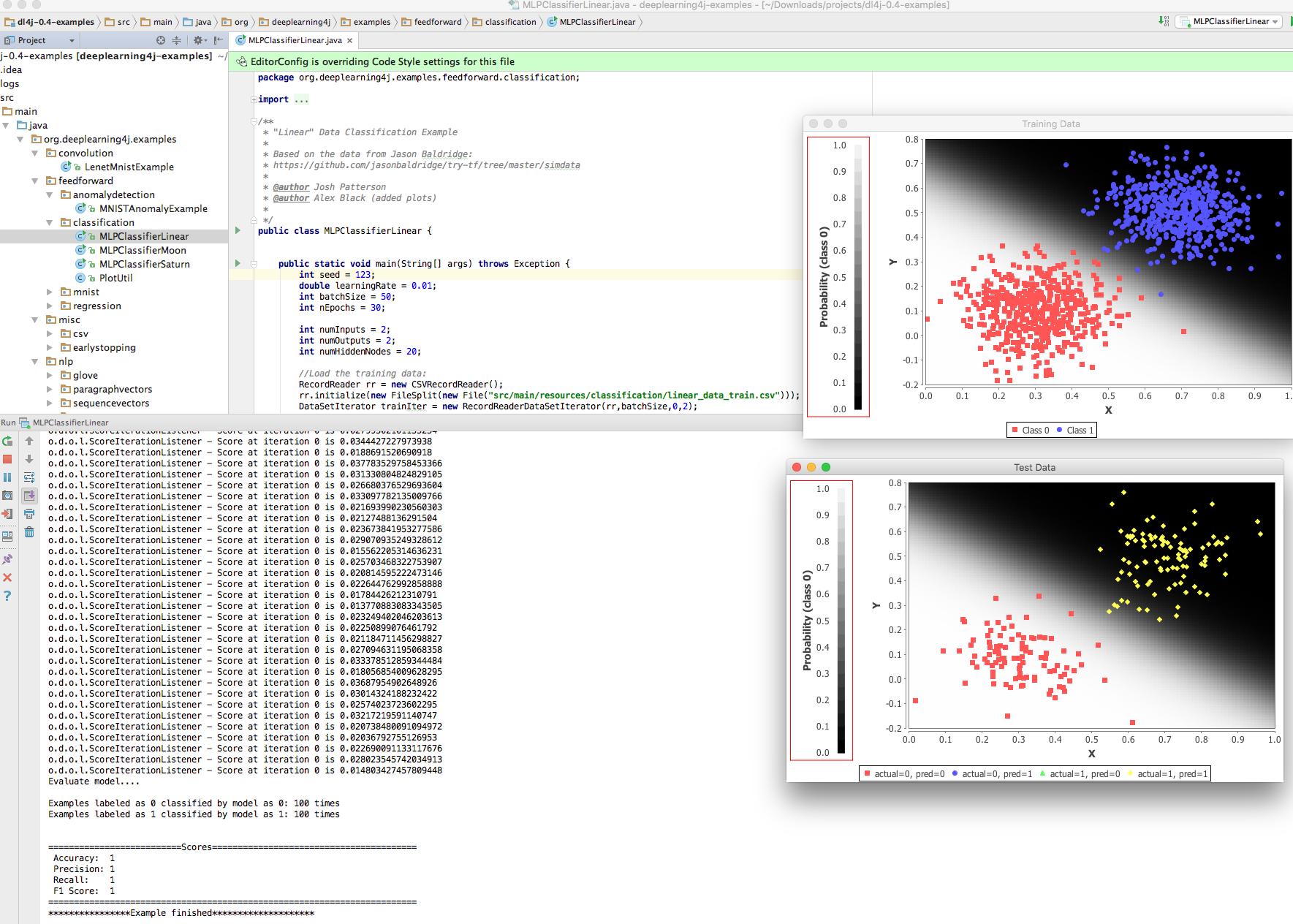Collapse the feedforward folder in project tree
Viewport: 1293px width, 924px height.
pyautogui.click(x=35, y=181)
